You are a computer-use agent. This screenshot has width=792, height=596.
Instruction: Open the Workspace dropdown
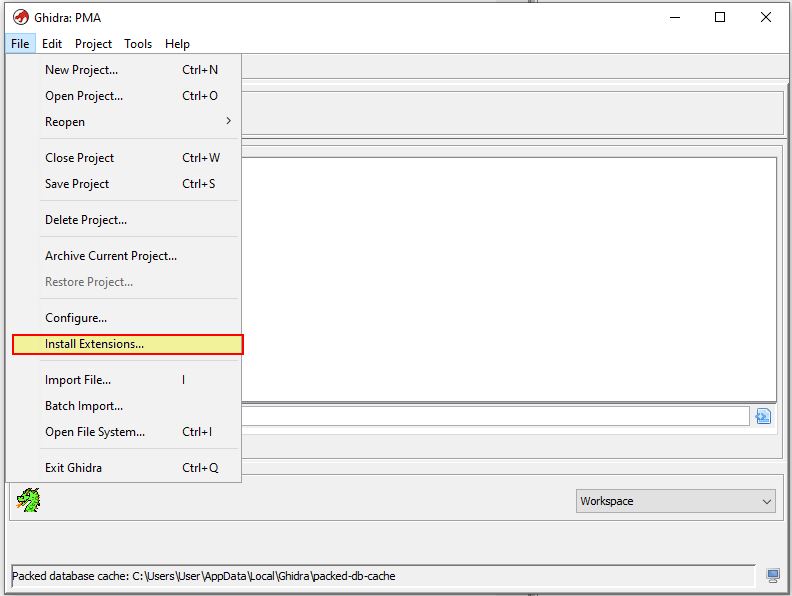coord(677,501)
